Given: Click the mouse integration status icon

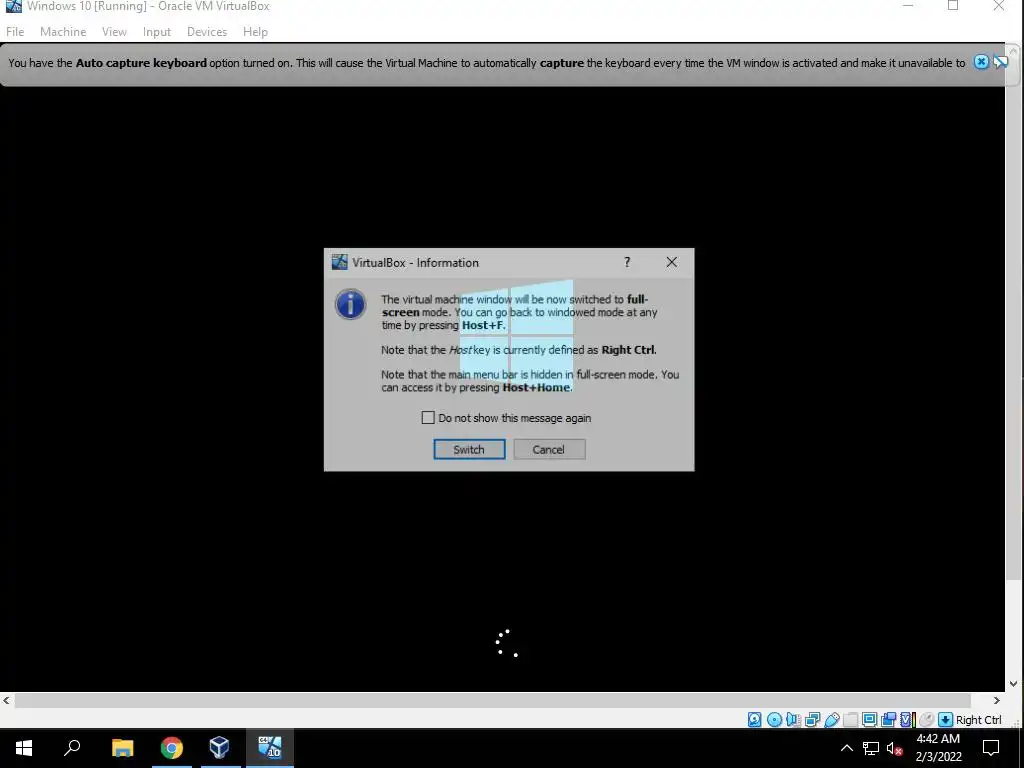Looking at the screenshot, I should click(x=927, y=720).
